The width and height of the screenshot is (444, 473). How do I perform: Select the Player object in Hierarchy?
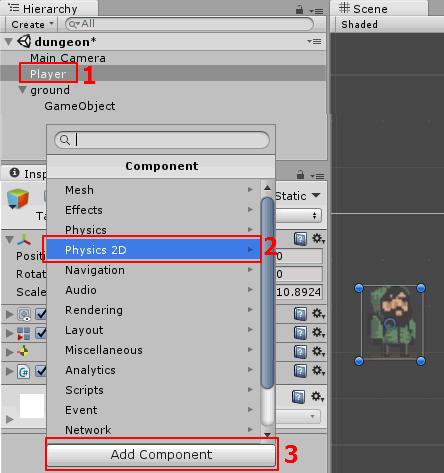[x=48, y=74]
